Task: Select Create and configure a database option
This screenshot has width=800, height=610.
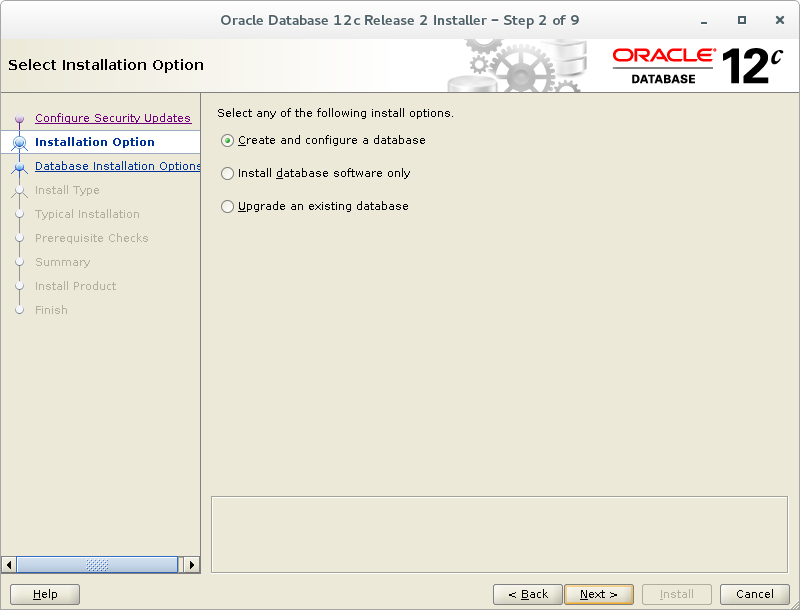Action: [x=323, y=140]
